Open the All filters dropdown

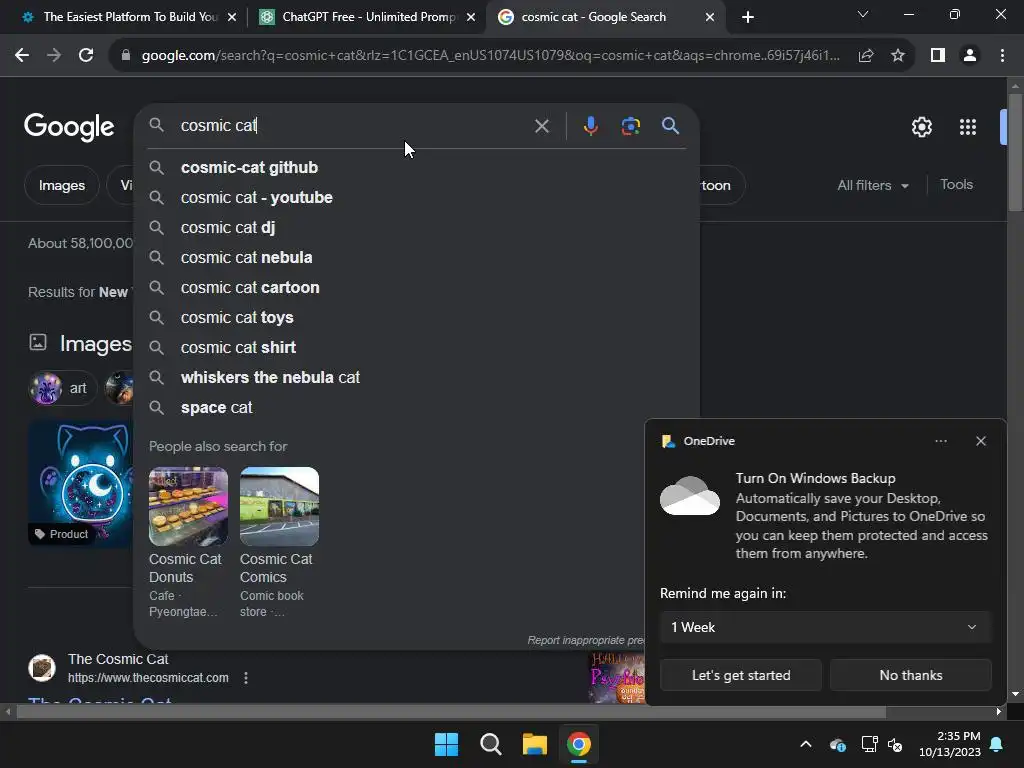tap(872, 185)
